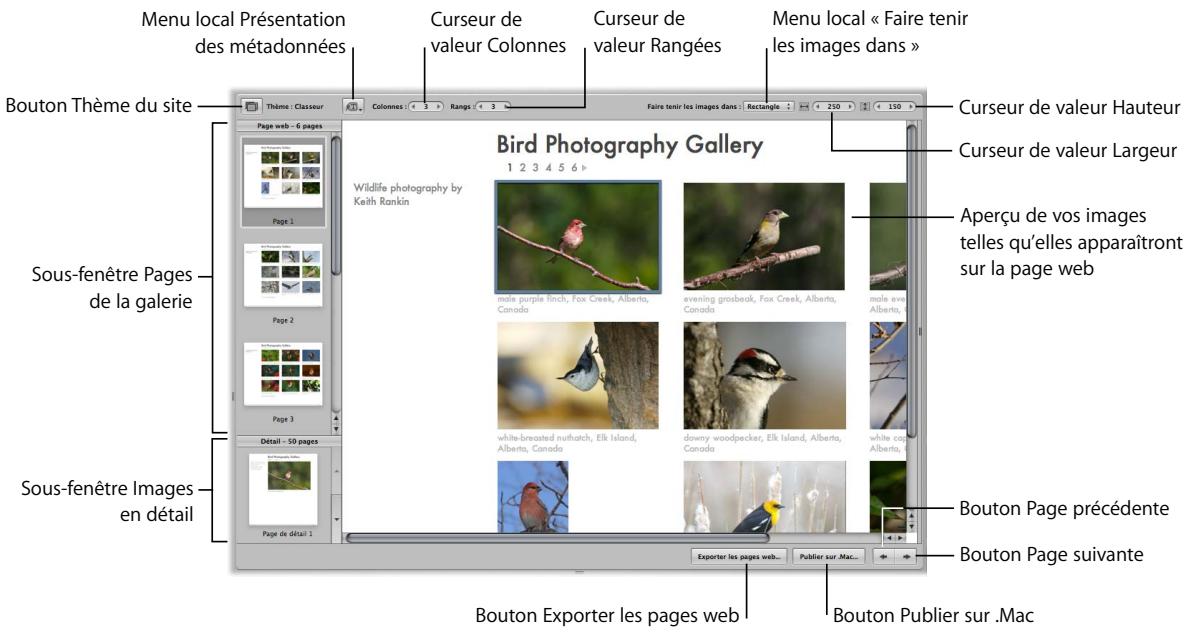Select the male purple finch photo

(x=578, y=236)
